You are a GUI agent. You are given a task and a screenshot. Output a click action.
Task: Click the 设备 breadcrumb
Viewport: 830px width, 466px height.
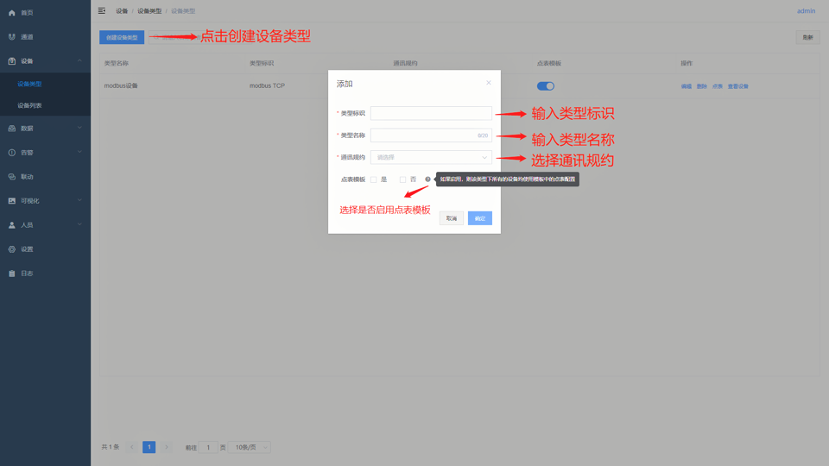122,11
